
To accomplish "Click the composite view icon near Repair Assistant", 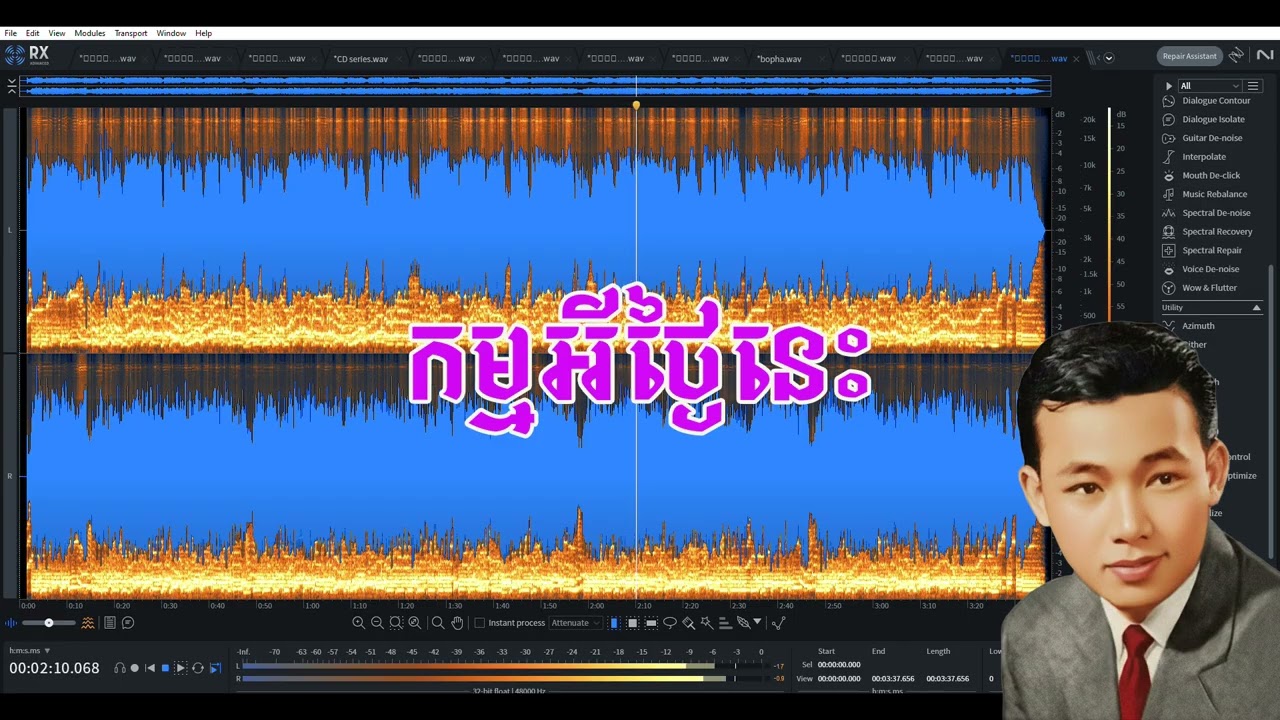I will (1237, 56).
